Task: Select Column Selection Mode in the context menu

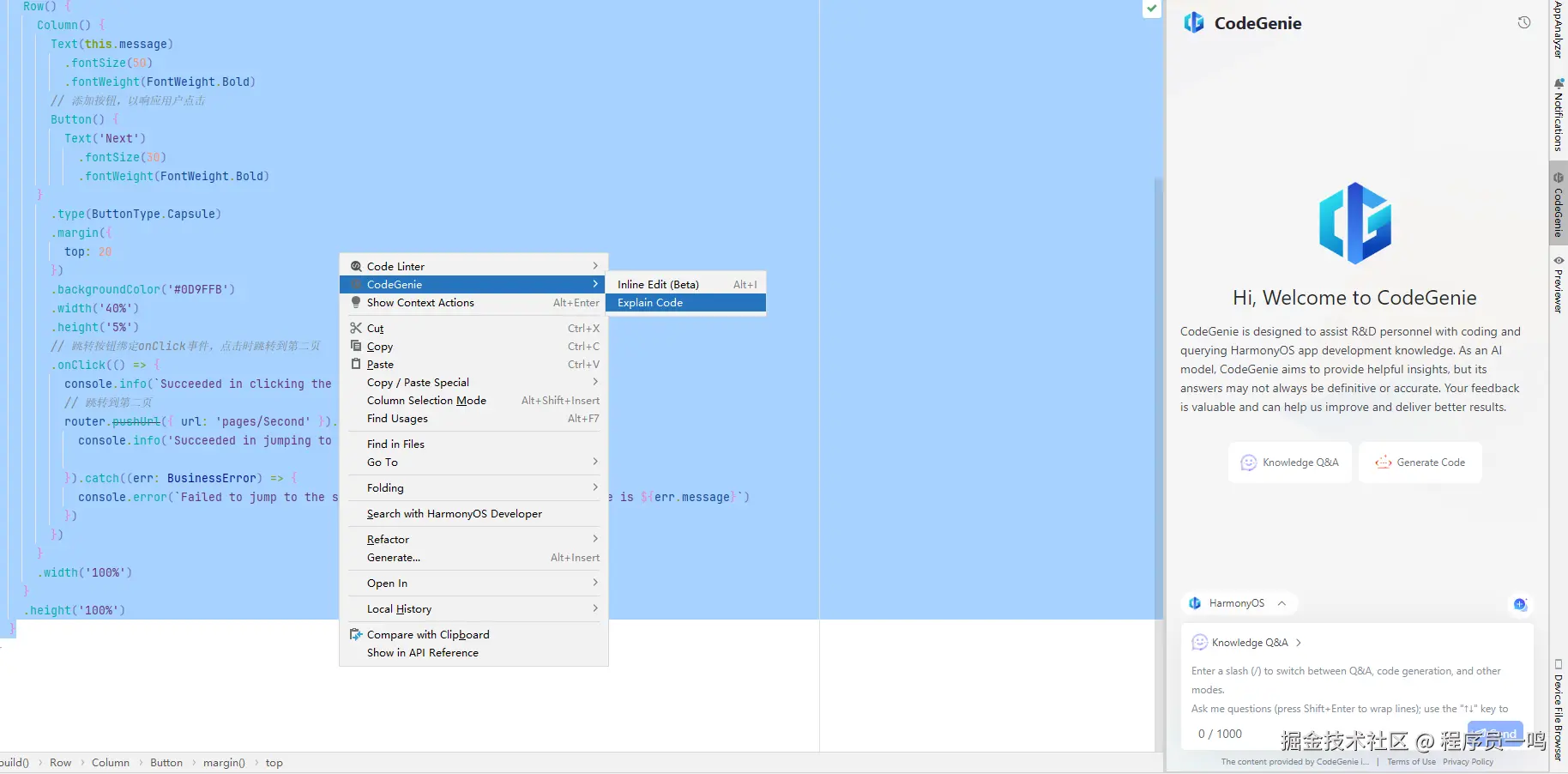Action: [x=473, y=401]
